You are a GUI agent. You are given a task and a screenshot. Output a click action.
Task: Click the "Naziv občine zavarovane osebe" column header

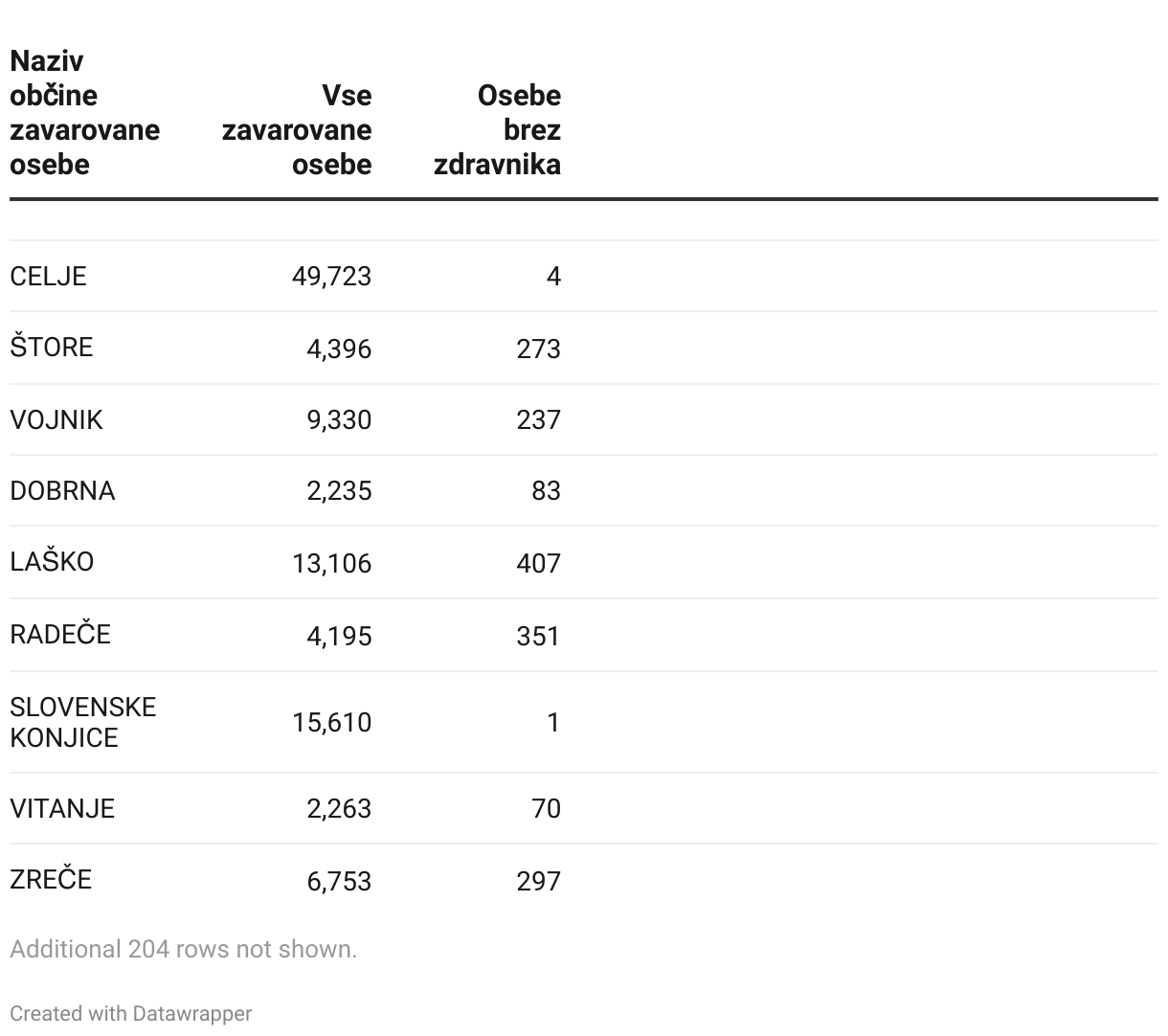pyautogui.click(x=84, y=113)
